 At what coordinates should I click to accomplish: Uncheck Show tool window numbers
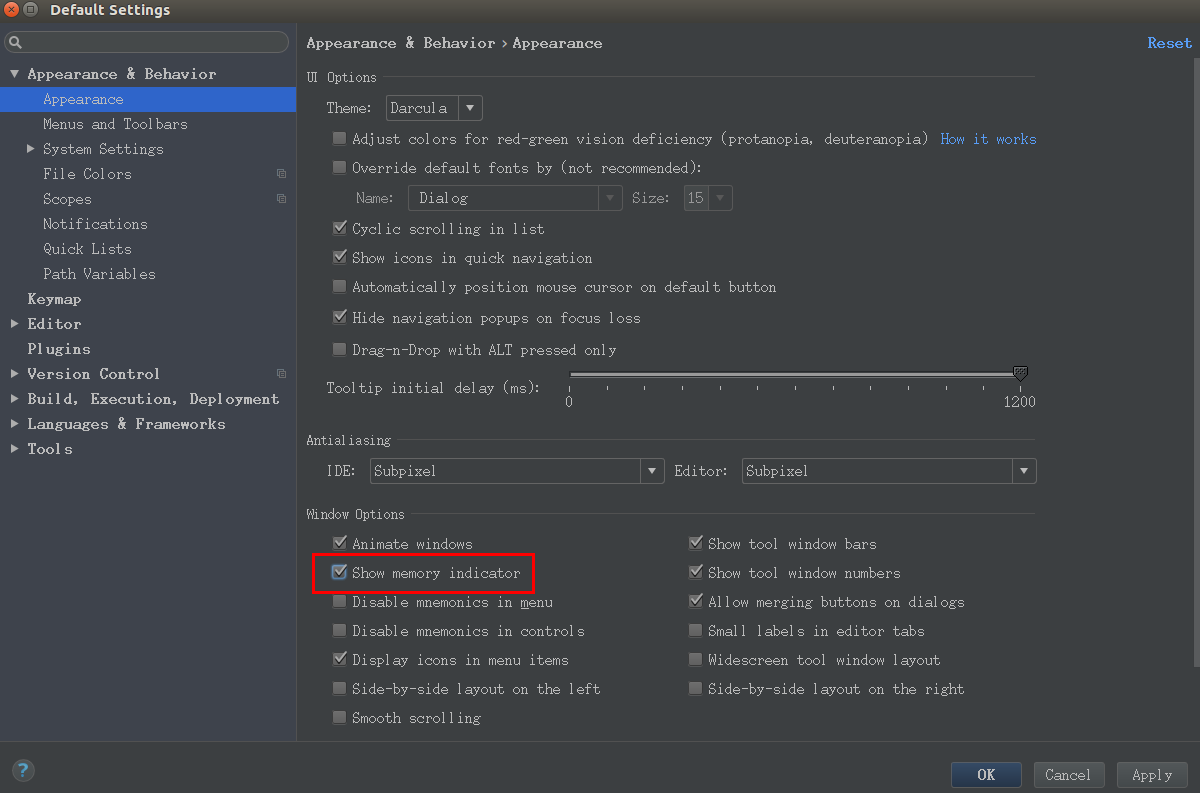point(696,573)
